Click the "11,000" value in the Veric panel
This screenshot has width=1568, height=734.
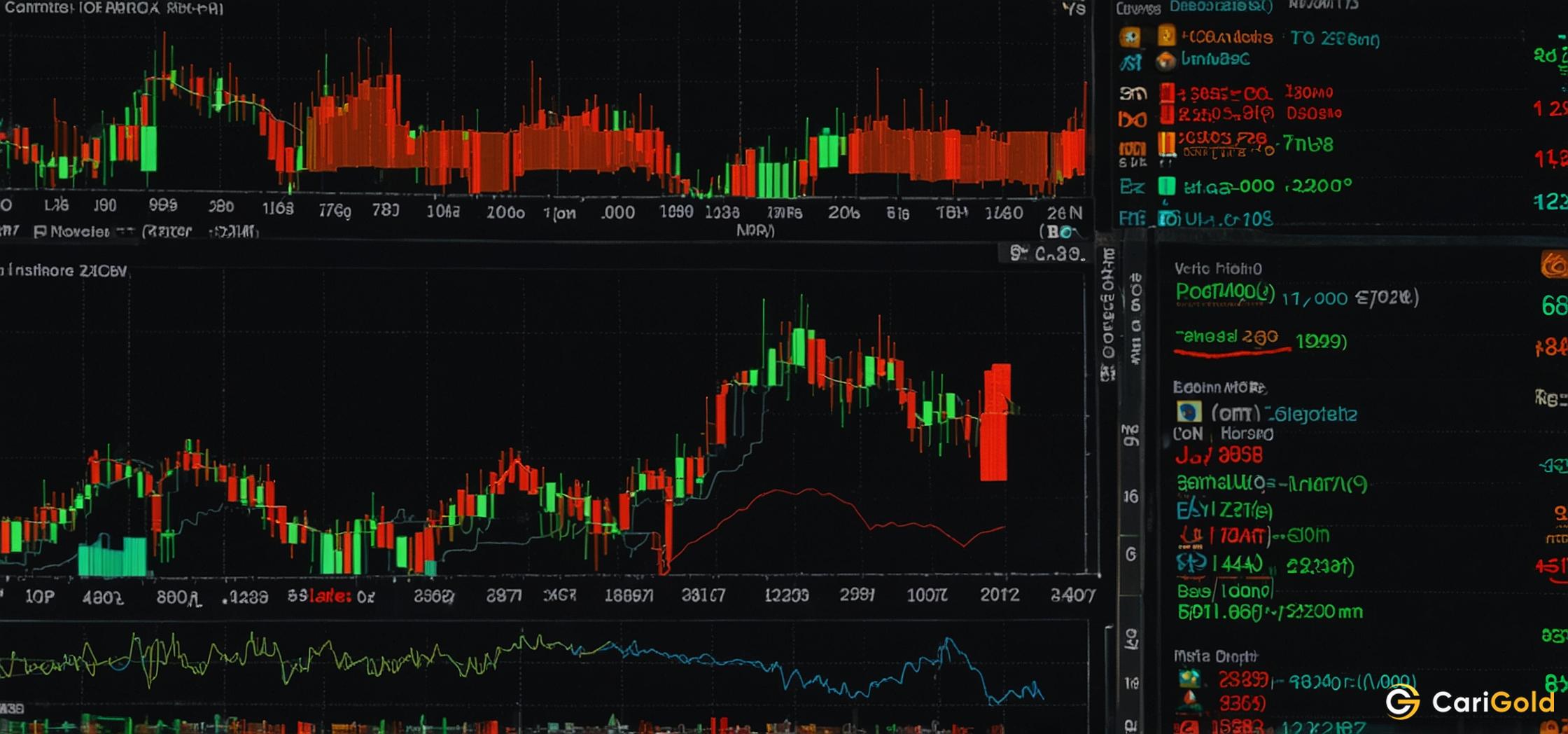coord(1315,299)
